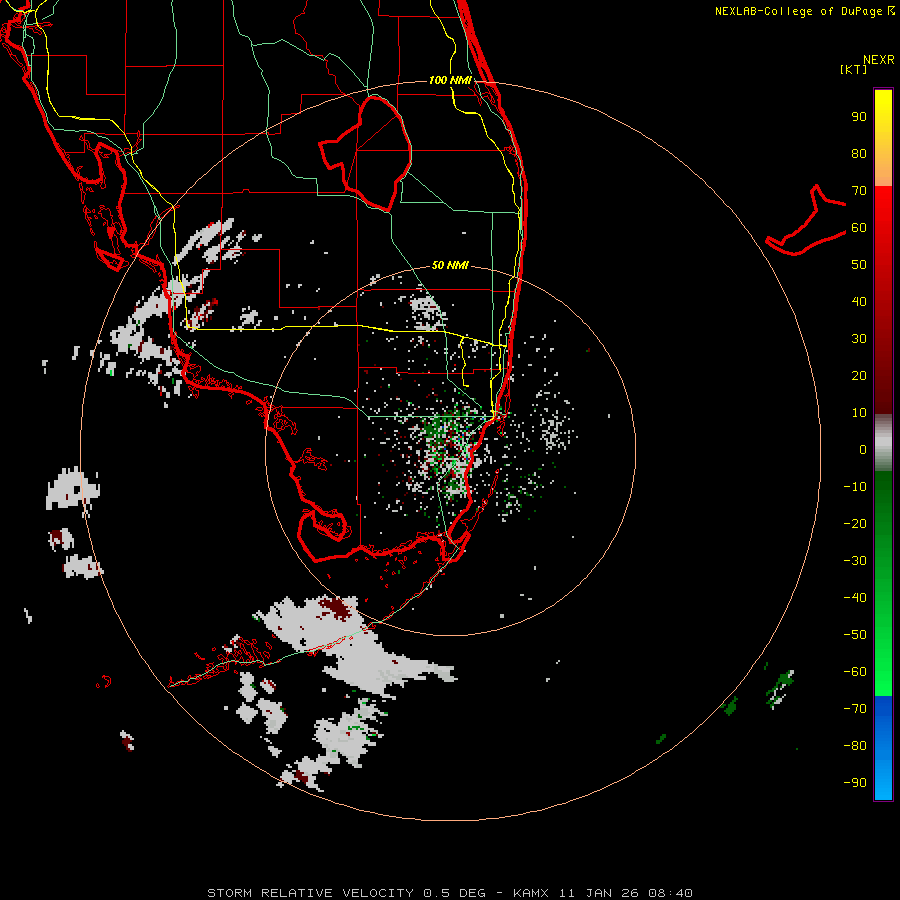Image resolution: width=900 pixels, height=900 pixels.
Task: Click the 10 value on velocity scale
Action: [x=859, y=413]
